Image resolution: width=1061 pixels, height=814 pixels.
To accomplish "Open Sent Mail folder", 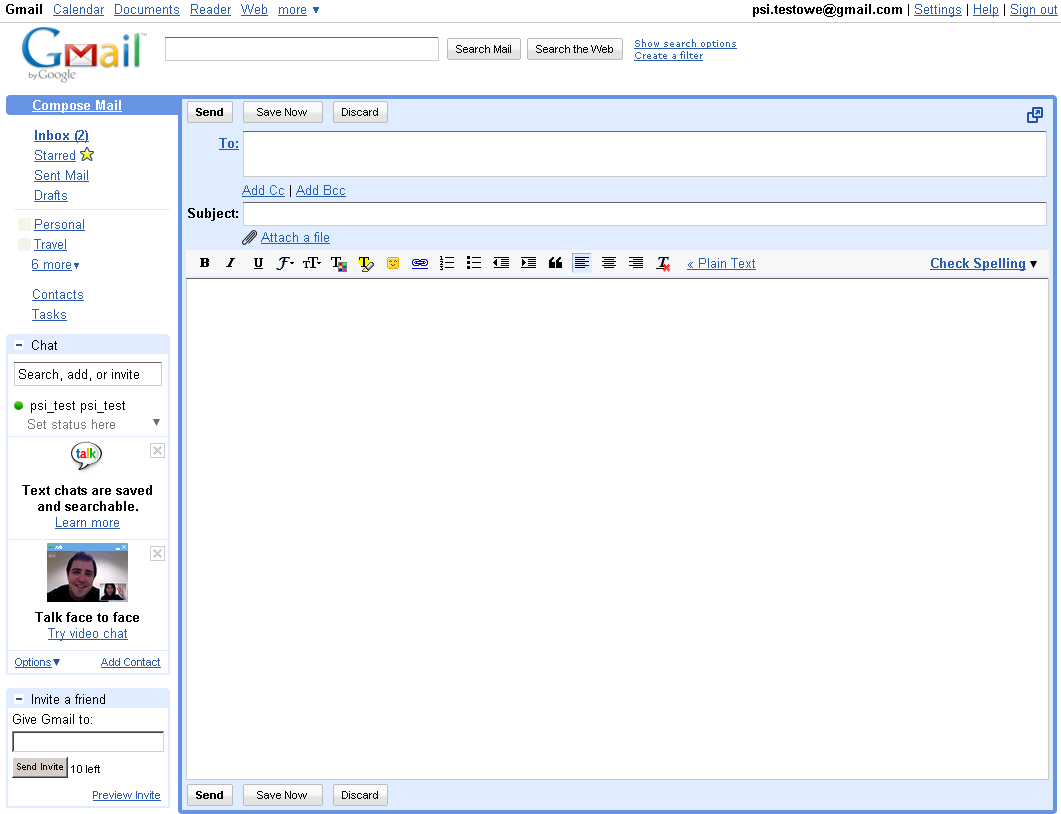I will (62, 175).
